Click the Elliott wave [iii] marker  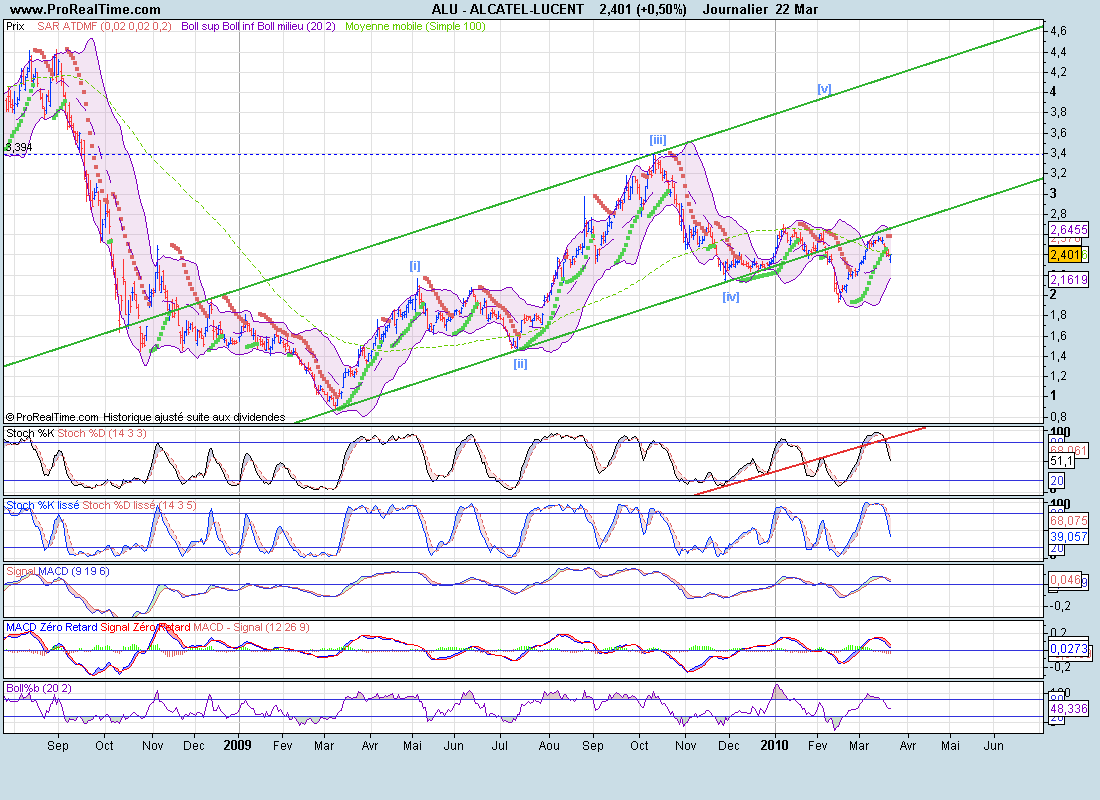click(x=657, y=140)
